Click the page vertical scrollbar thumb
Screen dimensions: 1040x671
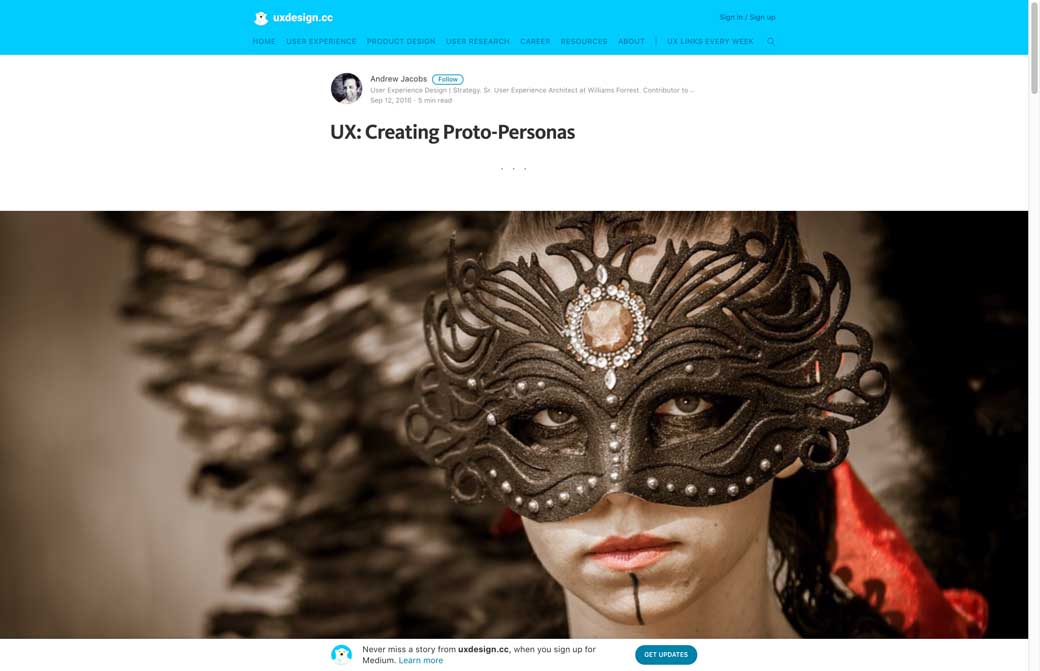coord(1034,47)
